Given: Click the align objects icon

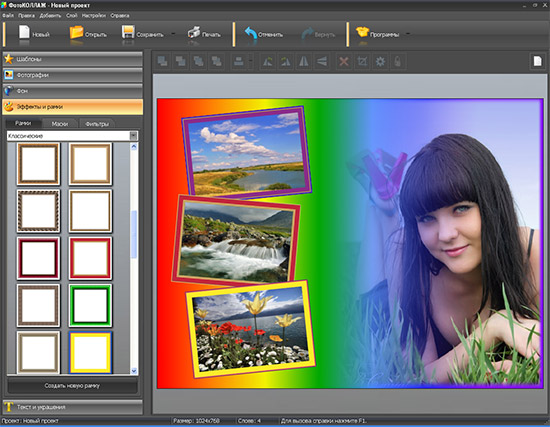Looking at the screenshot, I should click(x=239, y=61).
